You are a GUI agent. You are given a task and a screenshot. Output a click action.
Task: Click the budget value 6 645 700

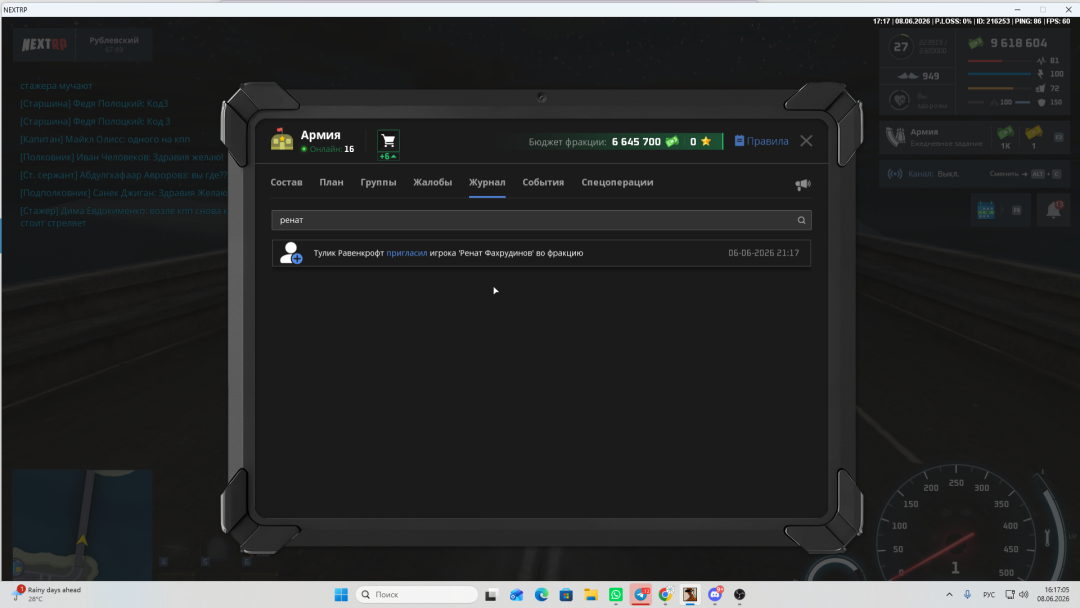click(636, 142)
